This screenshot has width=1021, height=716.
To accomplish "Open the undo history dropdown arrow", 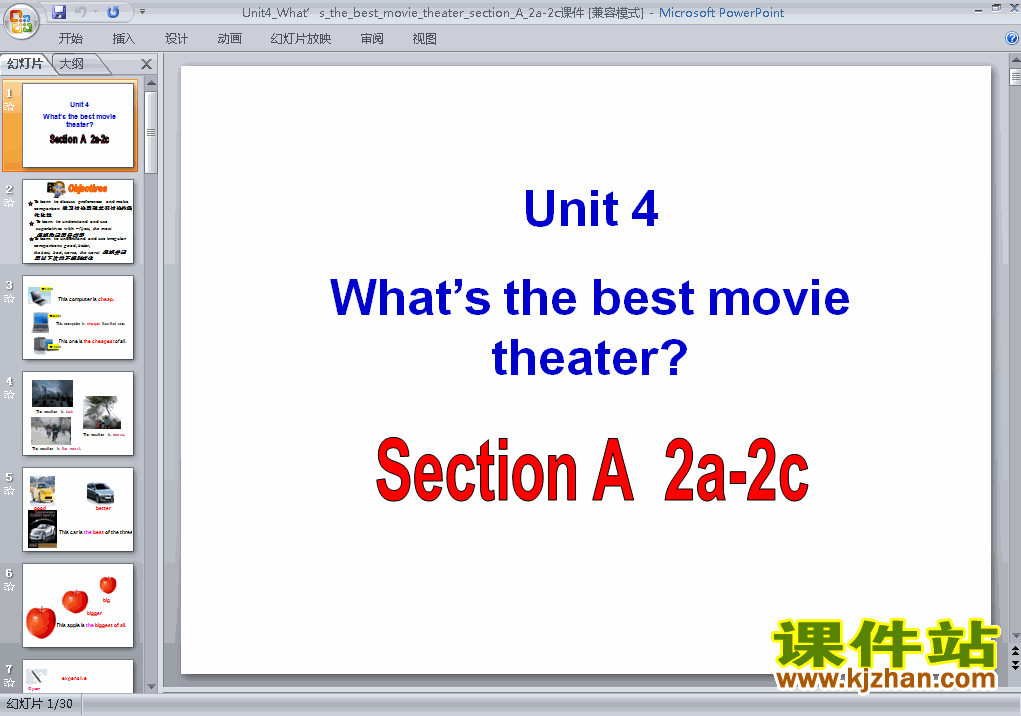I will point(95,12).
